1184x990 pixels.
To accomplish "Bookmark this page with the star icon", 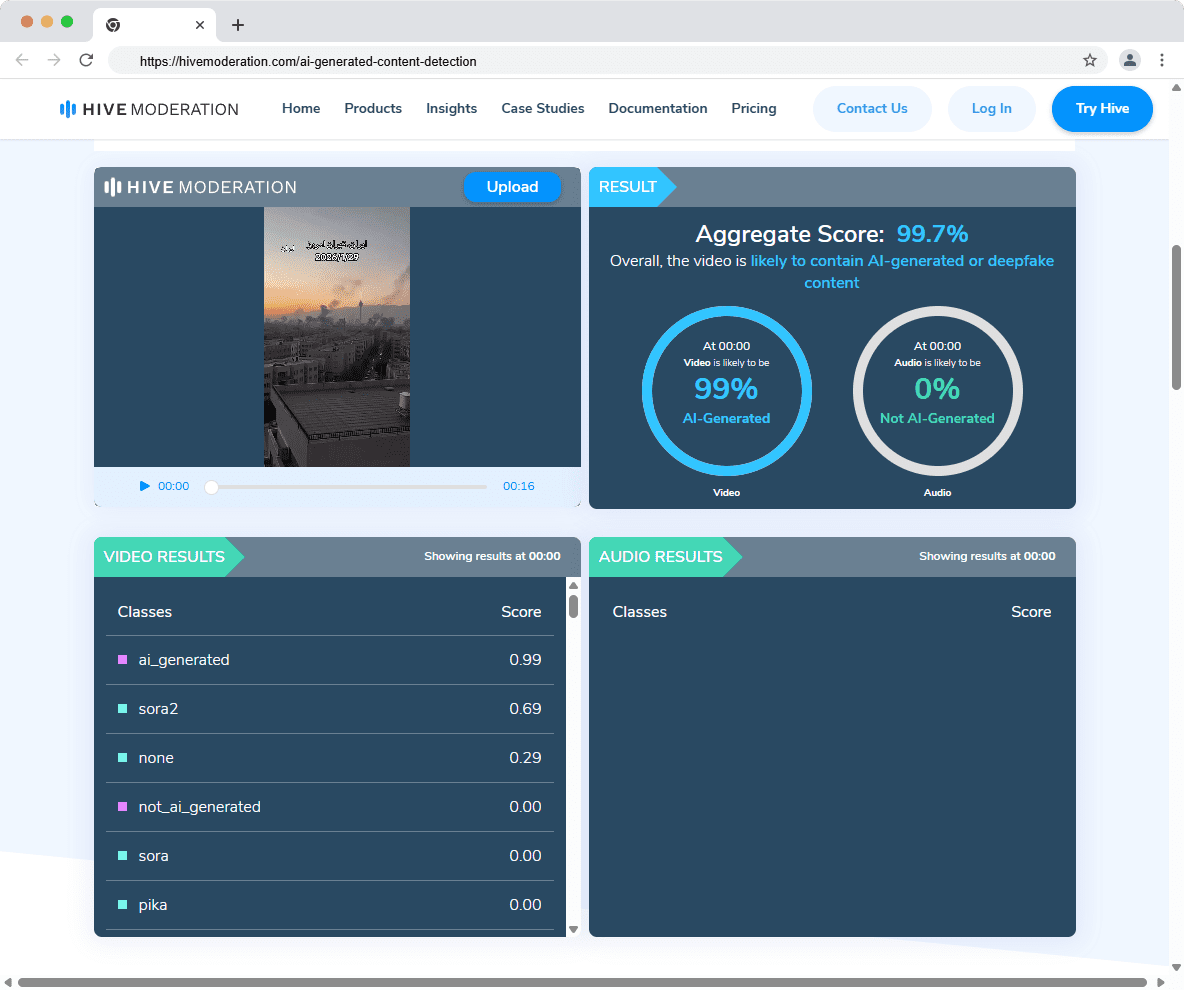I will [x=1090, y=60].
